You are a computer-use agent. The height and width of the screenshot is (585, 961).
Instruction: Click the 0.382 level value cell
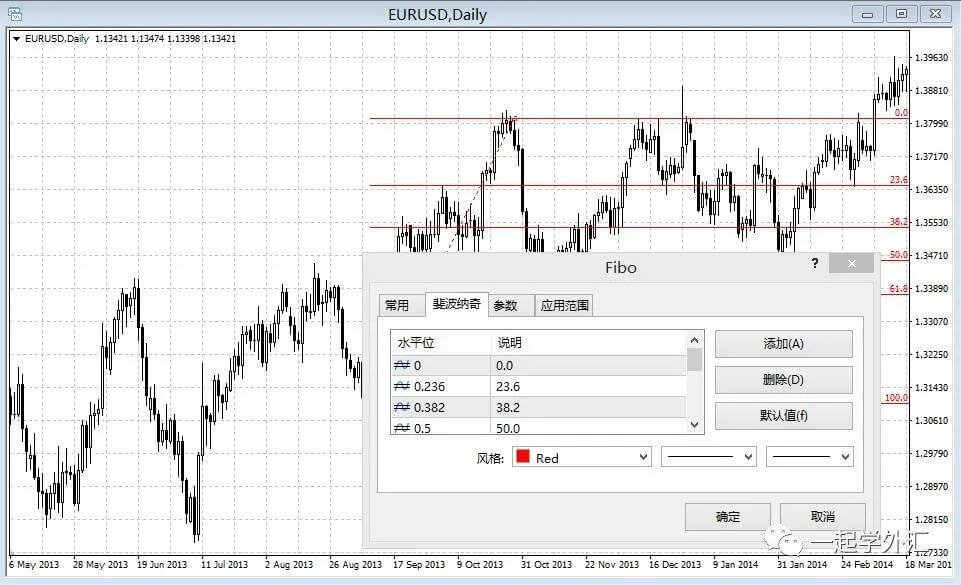point(441,407)
